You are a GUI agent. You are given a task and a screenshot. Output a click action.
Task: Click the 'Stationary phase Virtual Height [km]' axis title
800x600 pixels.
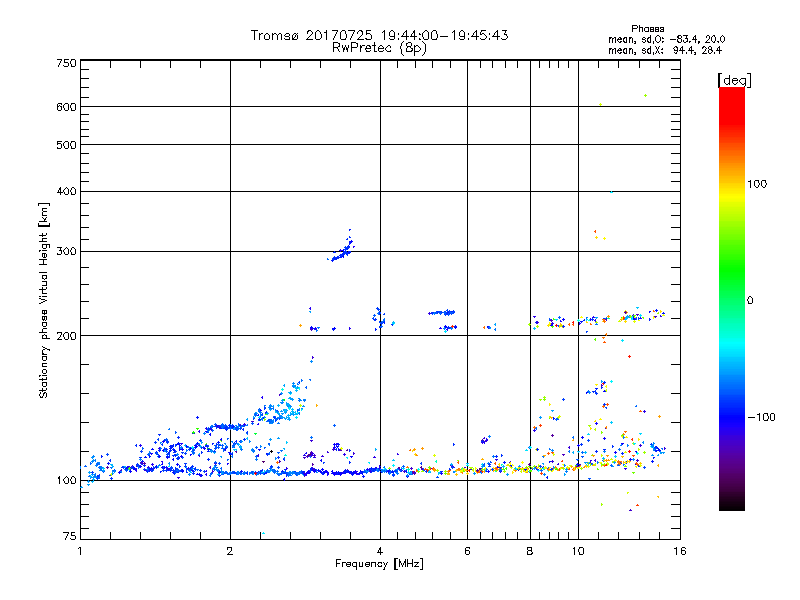click(44, 300)
